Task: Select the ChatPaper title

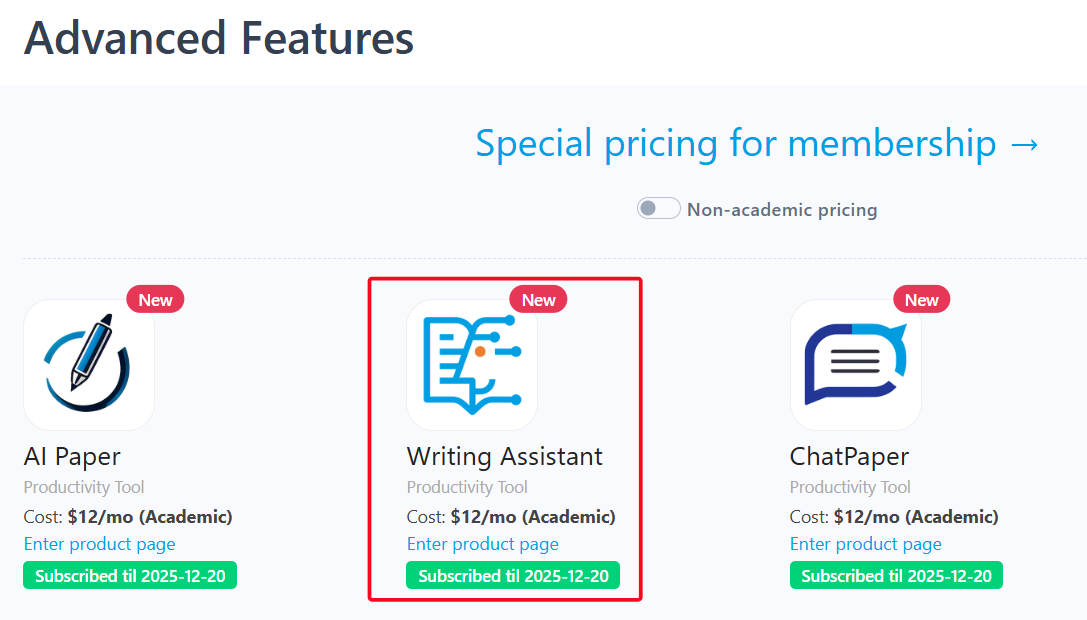Action: coord(849,457)
